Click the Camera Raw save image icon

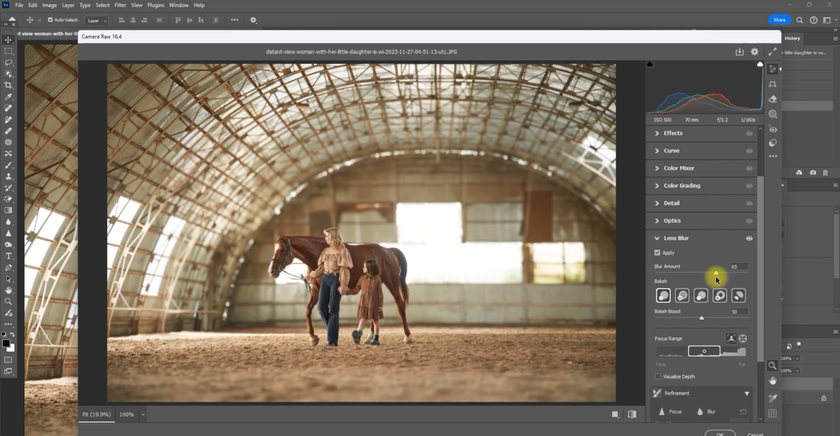[x=739, y=51]
